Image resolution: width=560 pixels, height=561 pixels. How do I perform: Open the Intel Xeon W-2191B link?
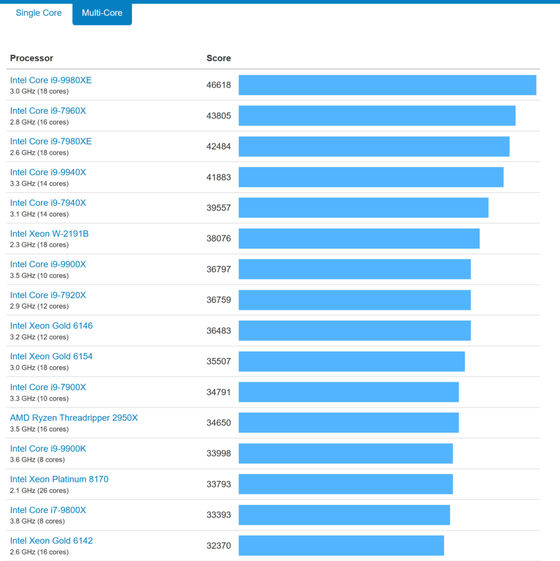tap(49, 234)
